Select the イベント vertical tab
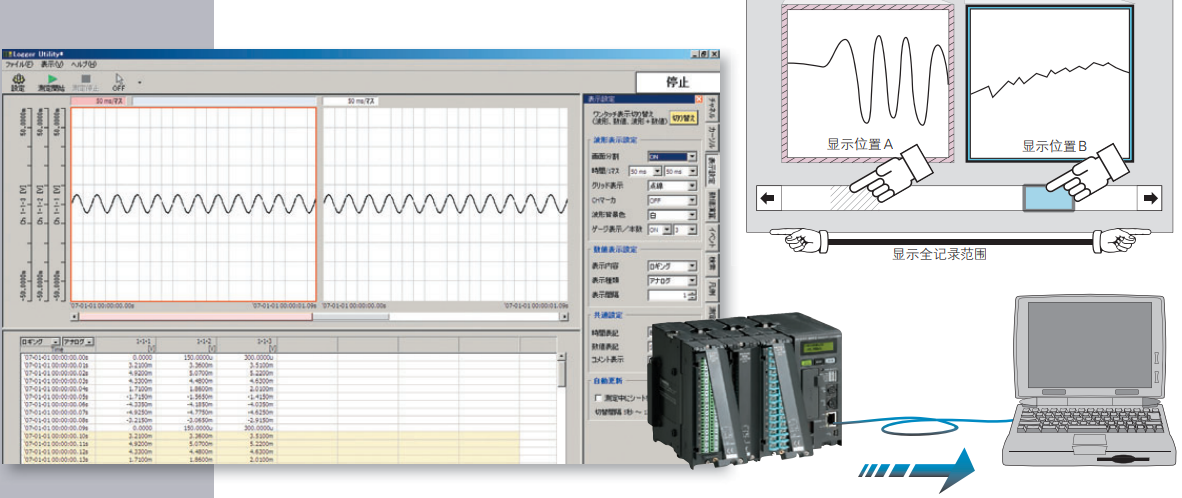Screen dimensions: 1182x498 click(712, 237)
